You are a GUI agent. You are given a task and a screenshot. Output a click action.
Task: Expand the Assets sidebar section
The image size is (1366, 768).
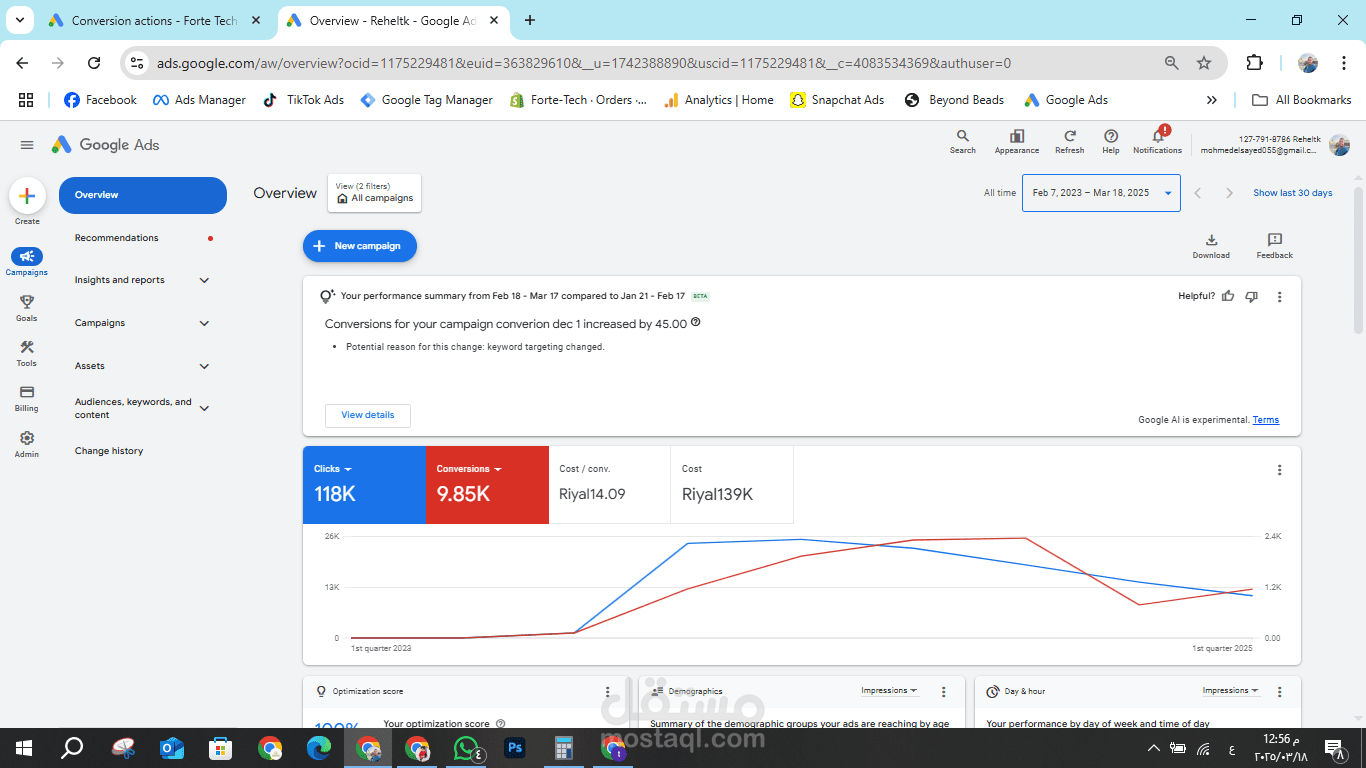click(x=205, y=367)
